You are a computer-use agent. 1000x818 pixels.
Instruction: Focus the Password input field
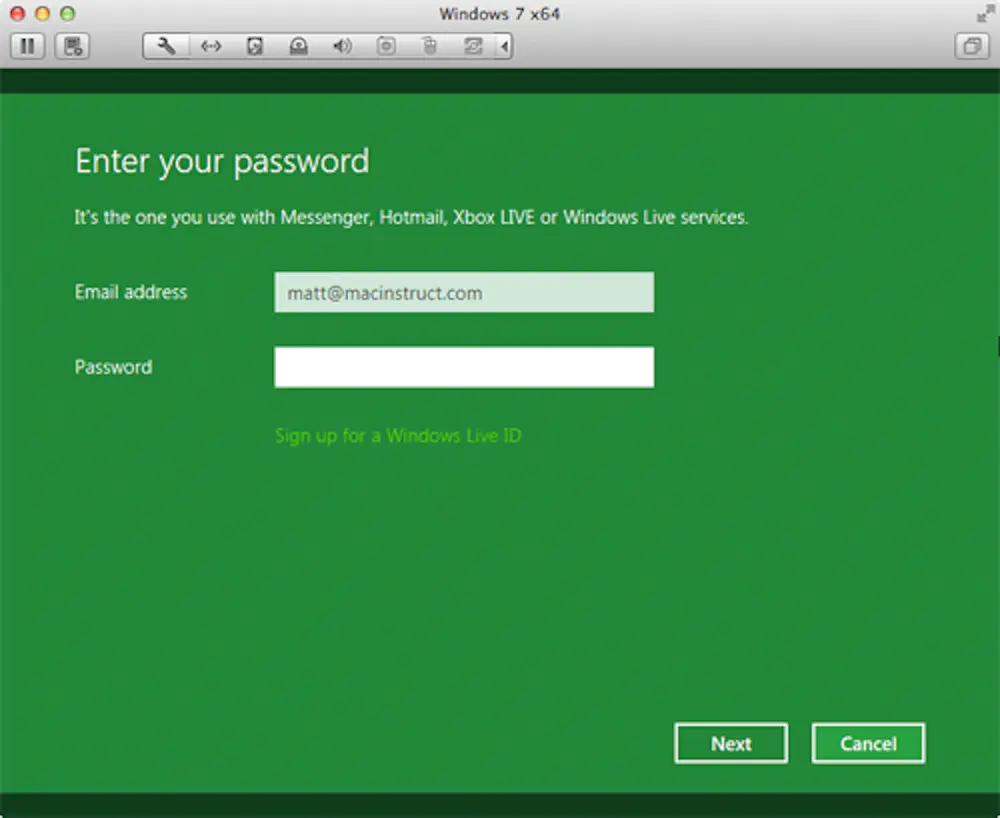tap(464, 367)
